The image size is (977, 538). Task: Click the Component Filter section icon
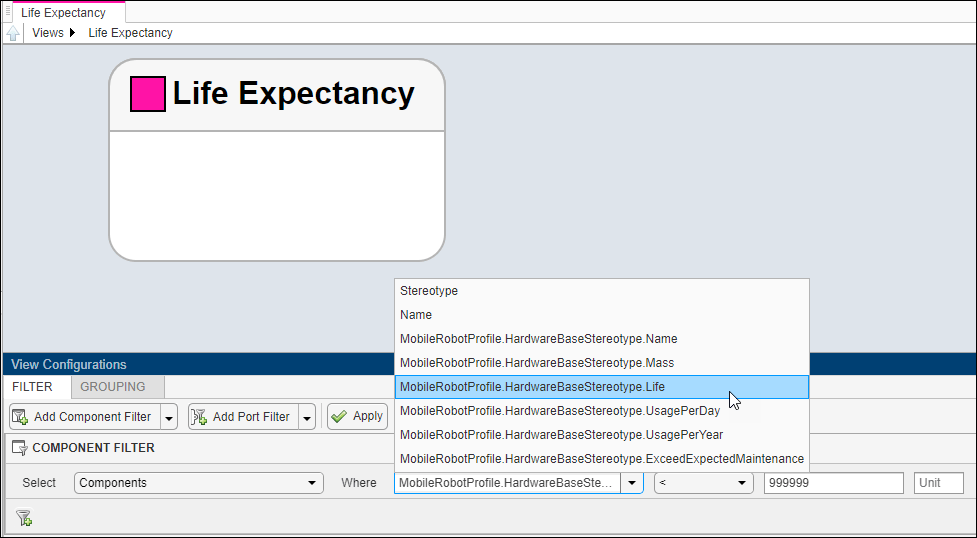[20, 448]
